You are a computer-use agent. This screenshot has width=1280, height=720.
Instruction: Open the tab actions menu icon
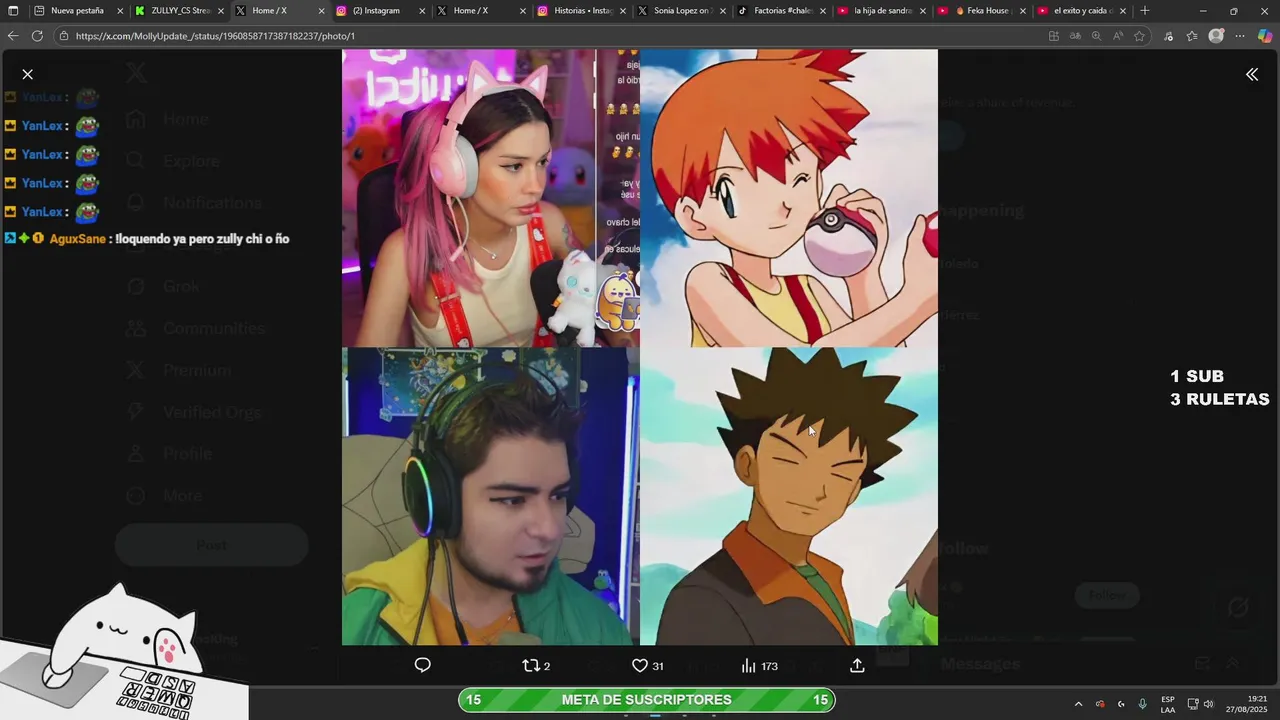pos(13,11)
